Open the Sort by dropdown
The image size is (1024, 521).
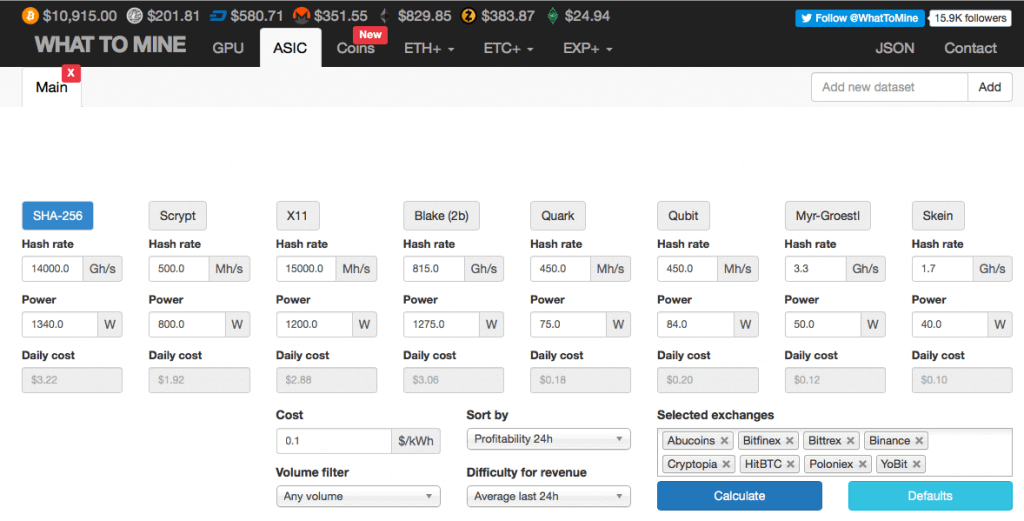click(x=548, y=439)
